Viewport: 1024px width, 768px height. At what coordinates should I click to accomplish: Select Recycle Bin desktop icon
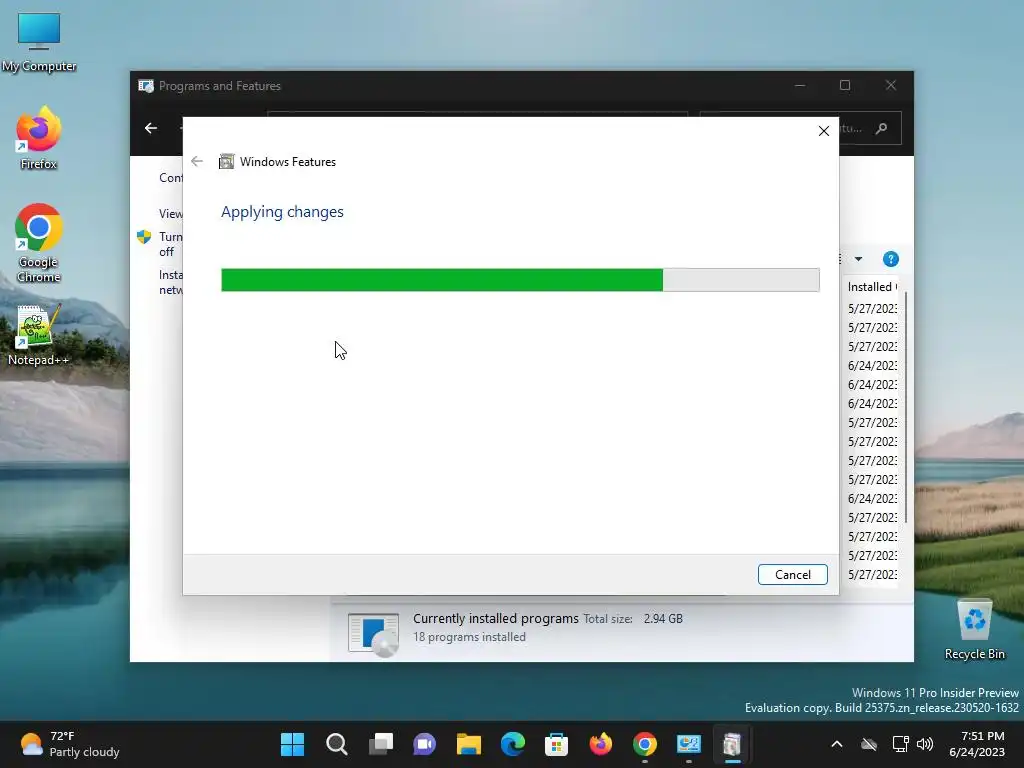pos(974,629)
